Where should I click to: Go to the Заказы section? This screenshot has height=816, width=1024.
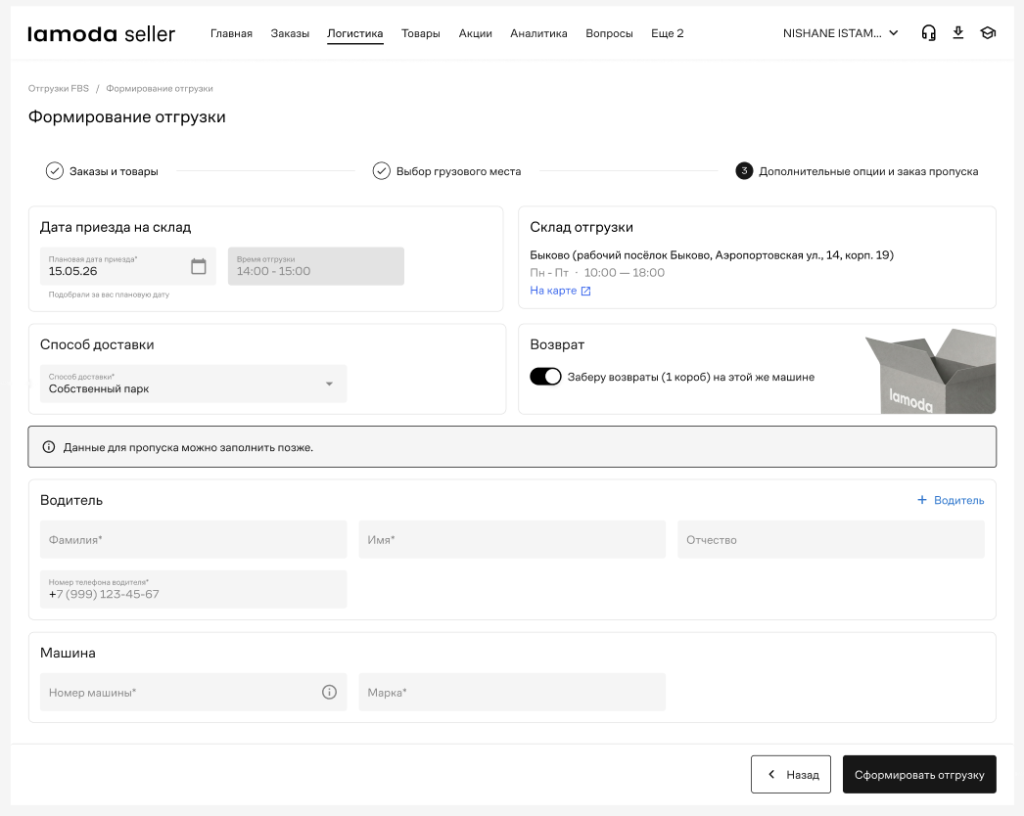(x=290, y=33)
